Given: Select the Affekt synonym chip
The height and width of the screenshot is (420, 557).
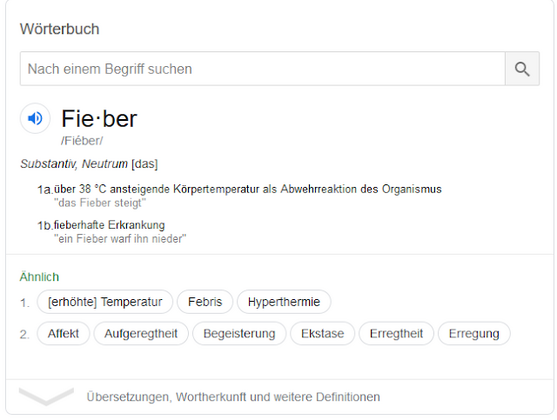Looking at the screenshot, I should tap(63, 334).
